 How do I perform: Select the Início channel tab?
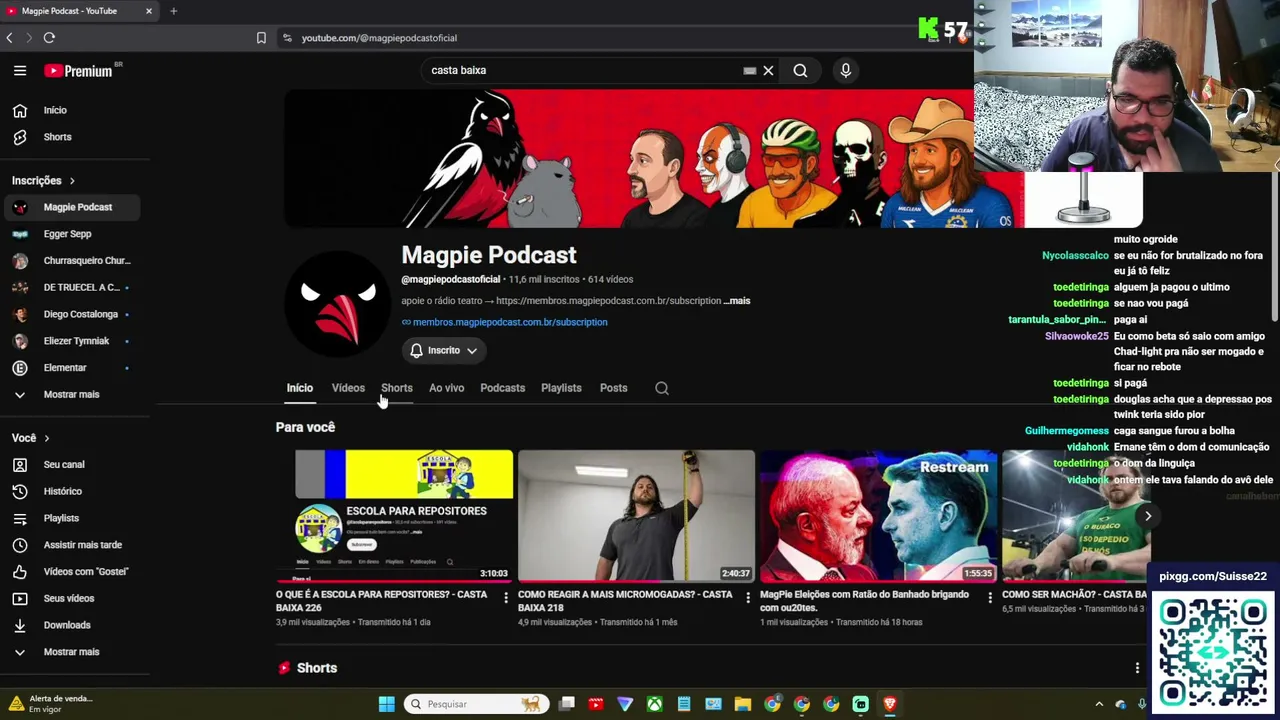click(300, 388)
